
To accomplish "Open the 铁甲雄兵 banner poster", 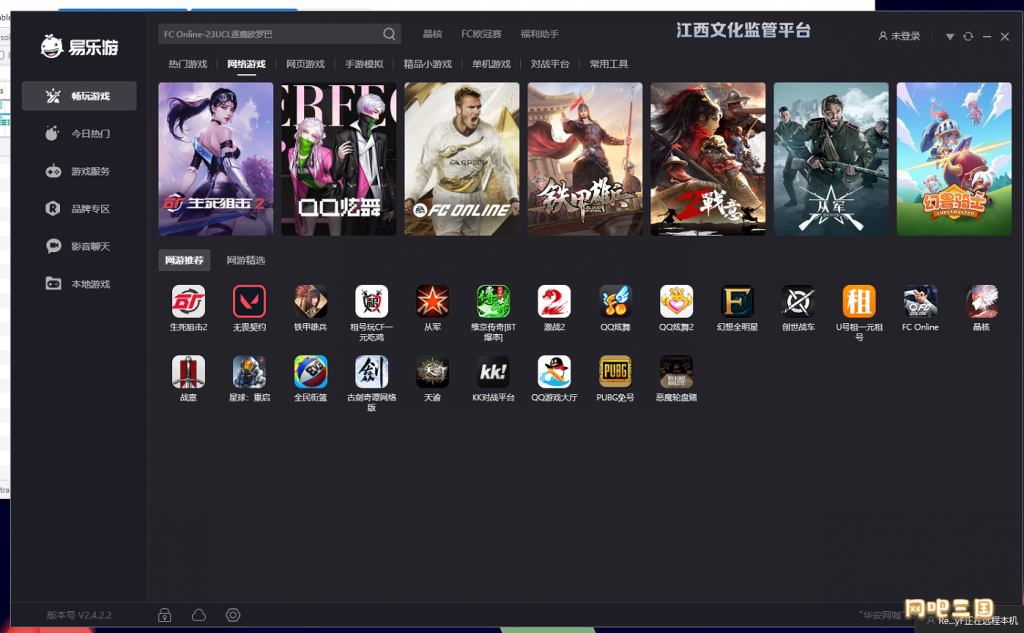I will (x=585, y=159).
